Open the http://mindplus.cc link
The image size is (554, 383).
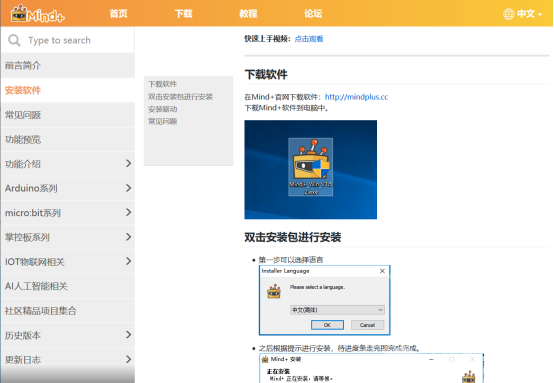tap(356, 97)
